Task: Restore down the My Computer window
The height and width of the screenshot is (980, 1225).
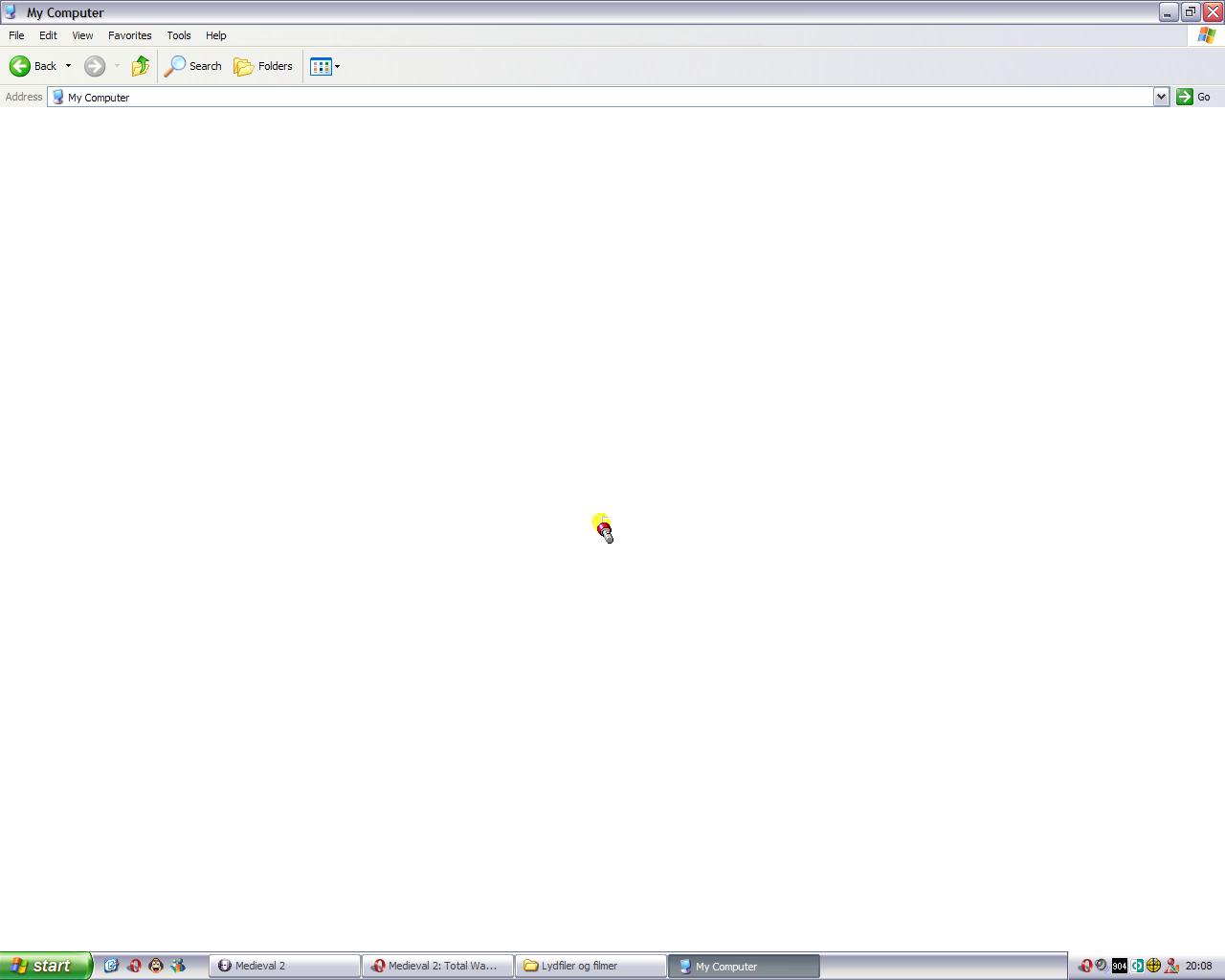Action: coord(1191,12)
